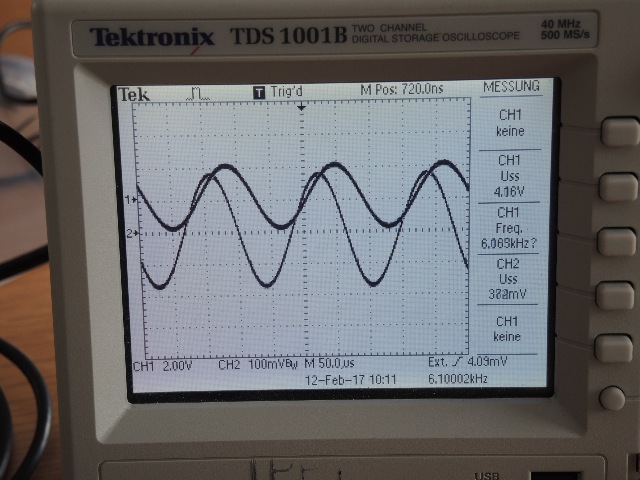Click the 40 MHz 500 MS/s label
The height and width of the screenshot is (480, 640).
565,29
